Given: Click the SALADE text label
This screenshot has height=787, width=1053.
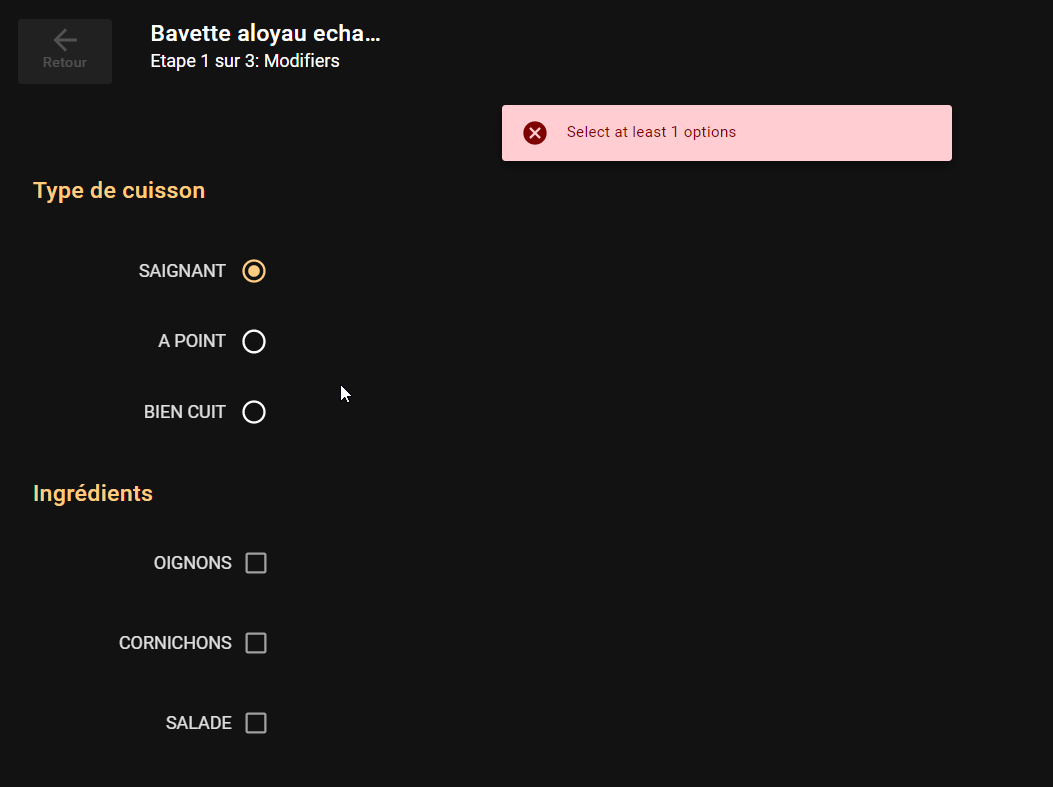Looking at the screenshot, I should click(x=199, y=723).
